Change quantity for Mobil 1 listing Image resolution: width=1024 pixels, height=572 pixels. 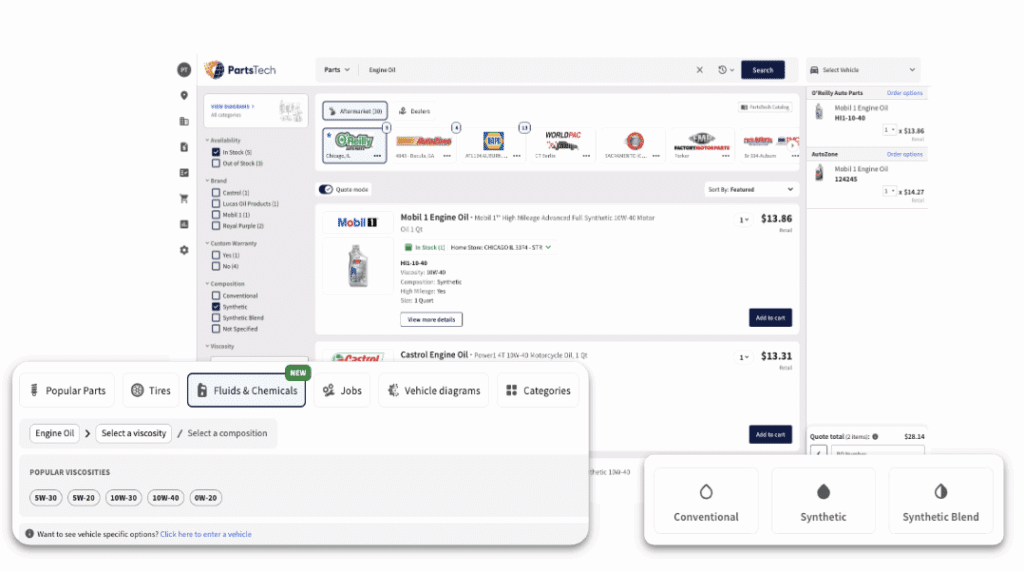[x=743, y=220]
